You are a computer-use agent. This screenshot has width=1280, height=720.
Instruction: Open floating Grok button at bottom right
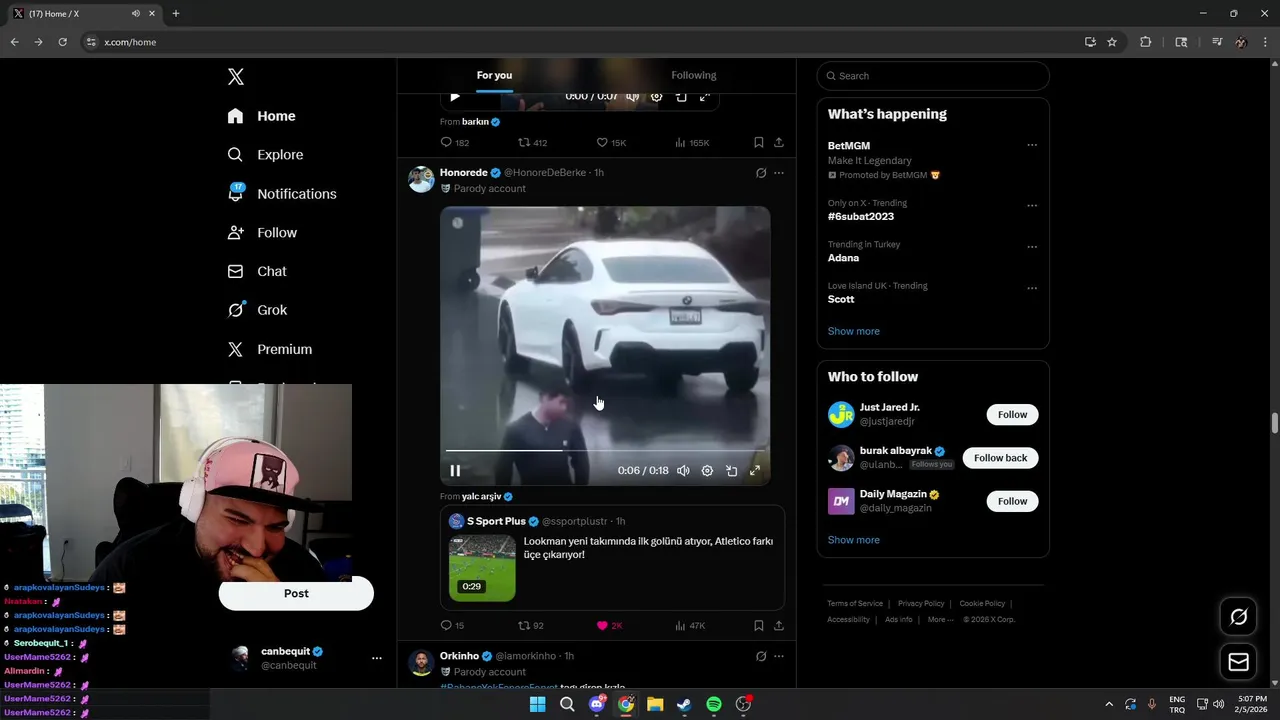click(1238, 617)
